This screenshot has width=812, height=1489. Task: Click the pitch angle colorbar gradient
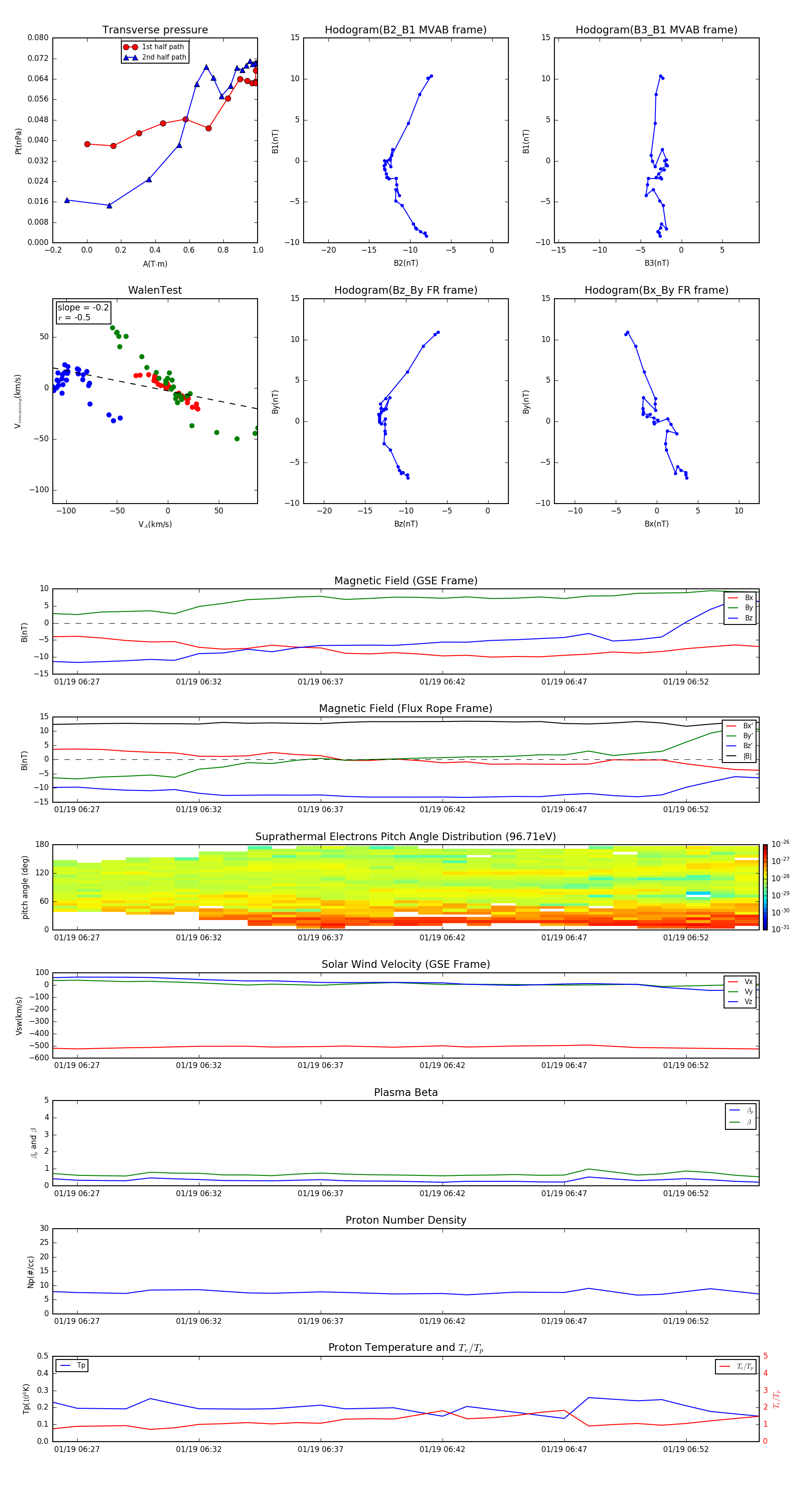[765, 887]
